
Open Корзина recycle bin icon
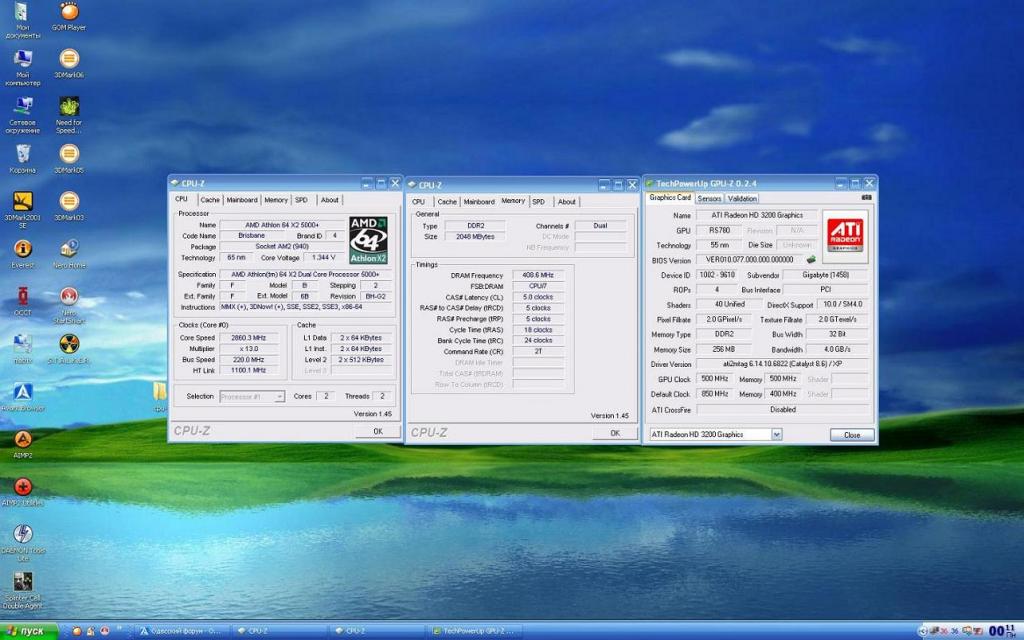[23, 159]
